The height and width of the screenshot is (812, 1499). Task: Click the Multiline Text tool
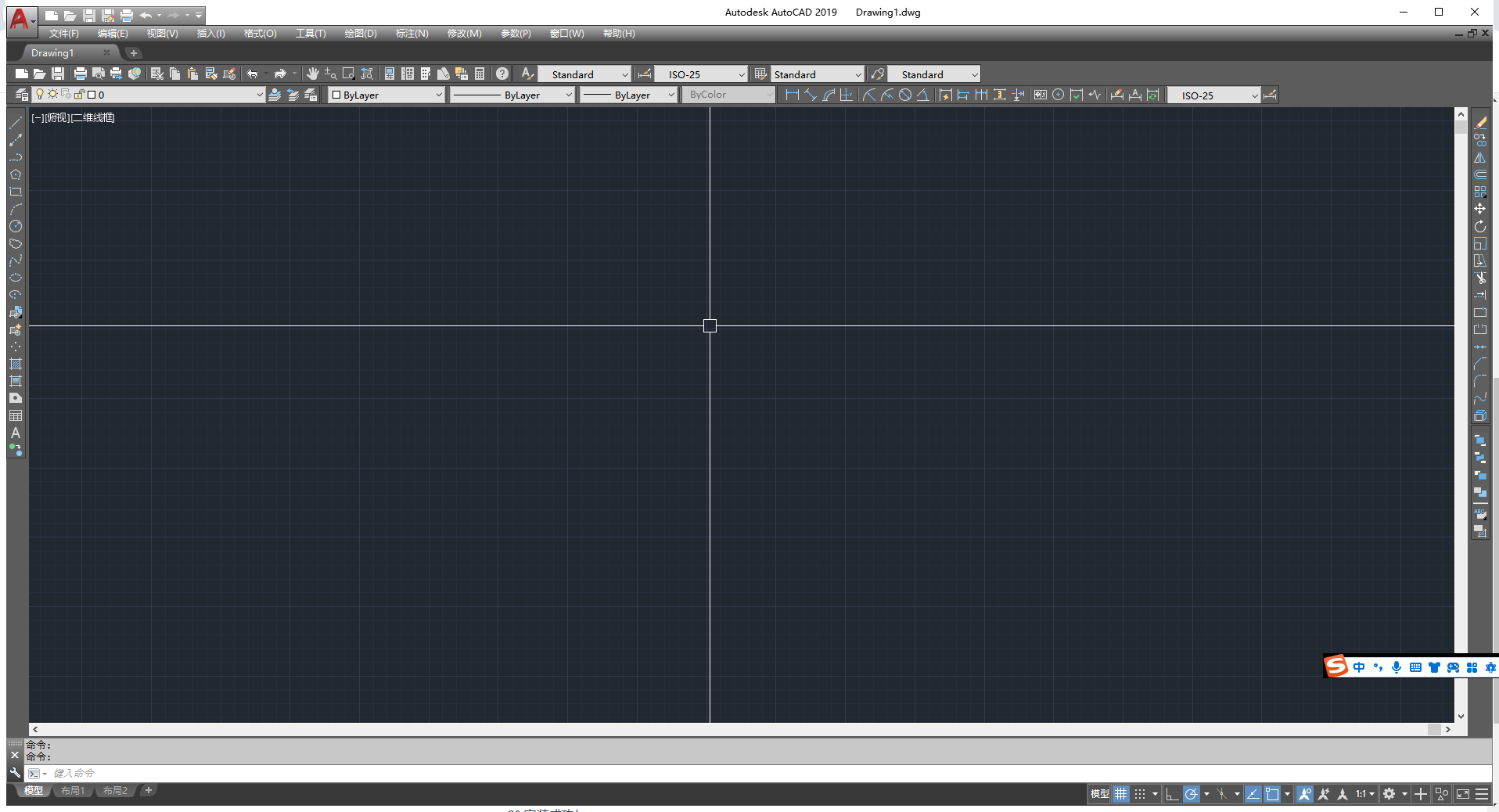pos(15,433)
